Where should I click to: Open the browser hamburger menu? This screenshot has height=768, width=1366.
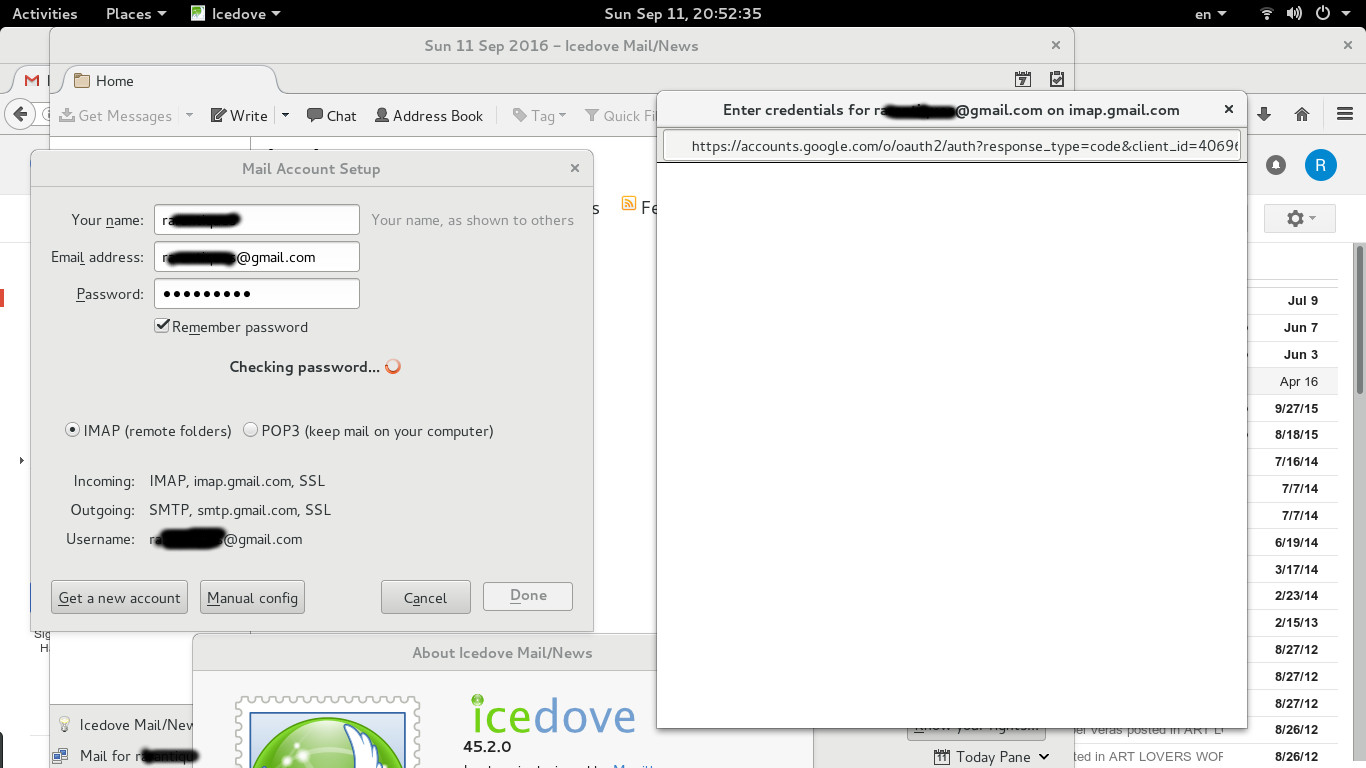click(1345, 114)
